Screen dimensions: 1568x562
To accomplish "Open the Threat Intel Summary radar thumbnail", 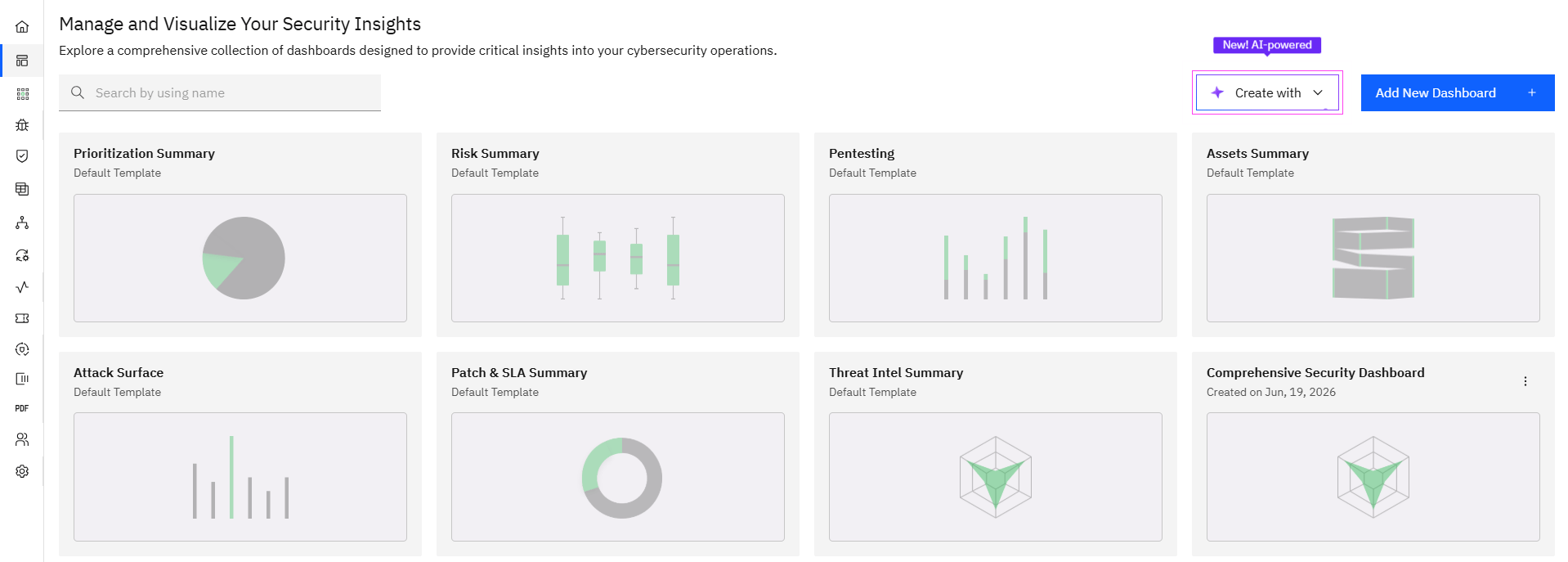I will [996, 477].
